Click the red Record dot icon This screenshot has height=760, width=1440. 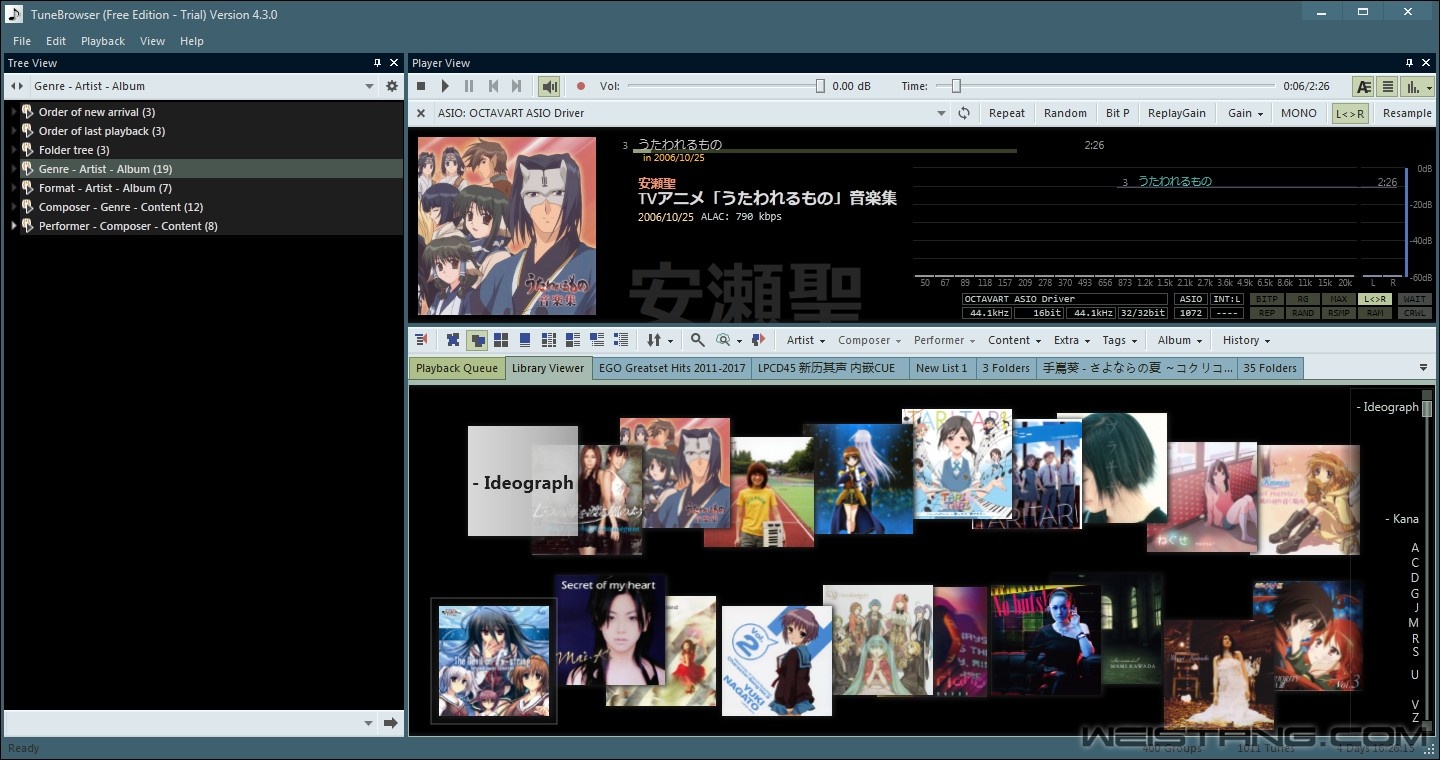tap(580, 87)
